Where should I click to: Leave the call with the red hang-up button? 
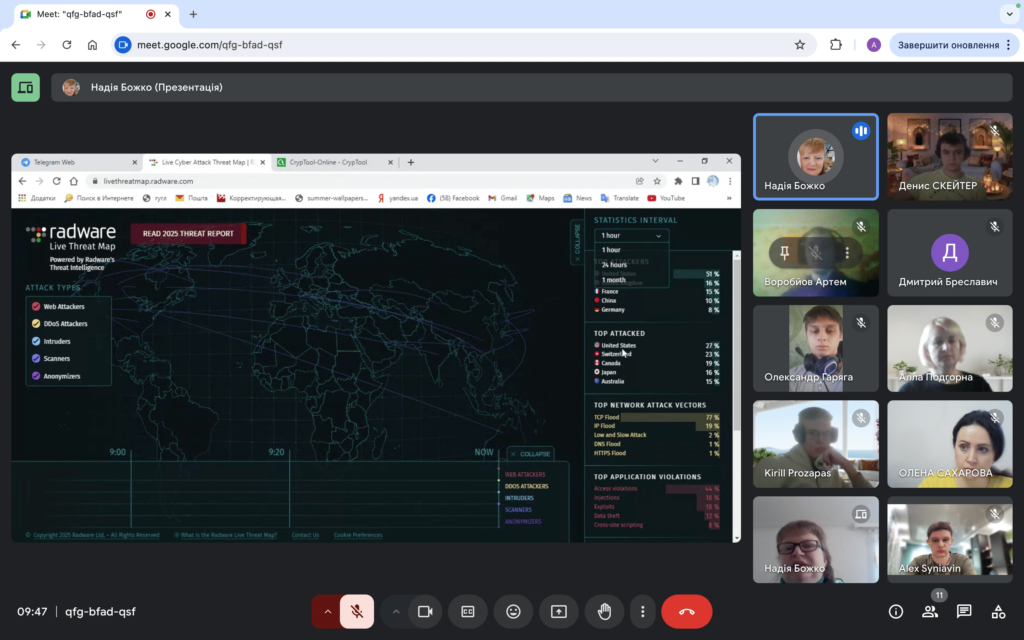686,612
